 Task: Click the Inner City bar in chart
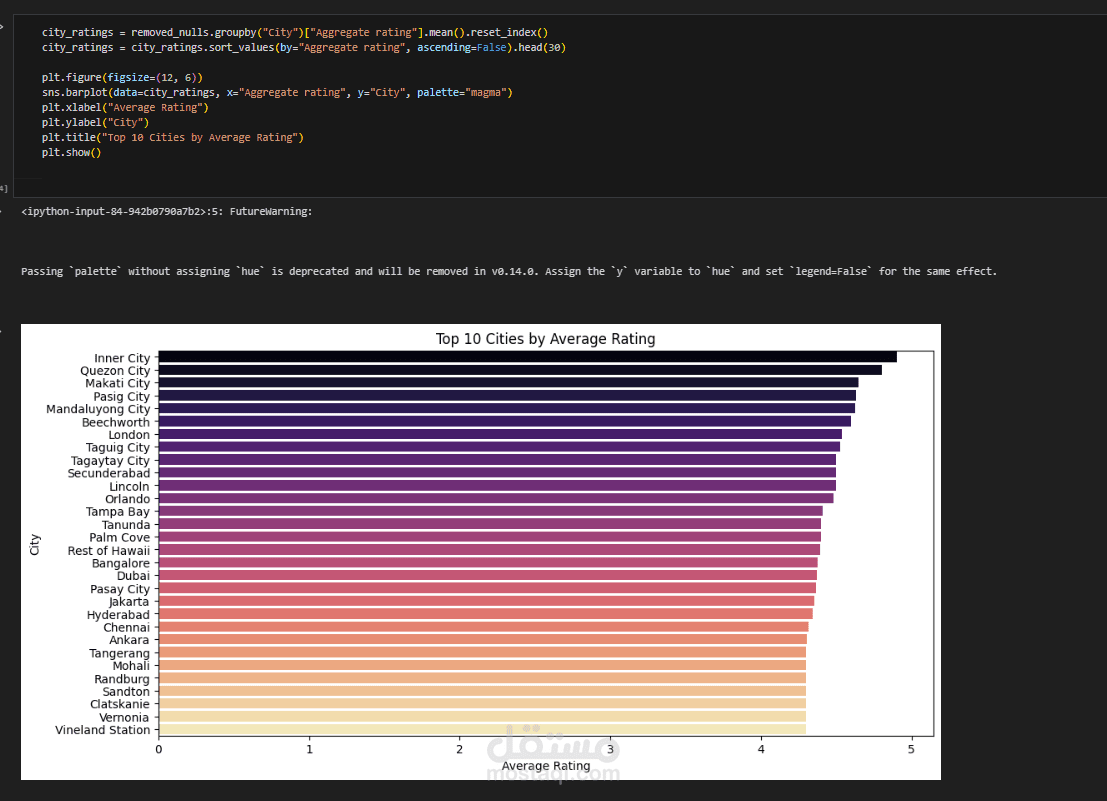pos(527,357)
